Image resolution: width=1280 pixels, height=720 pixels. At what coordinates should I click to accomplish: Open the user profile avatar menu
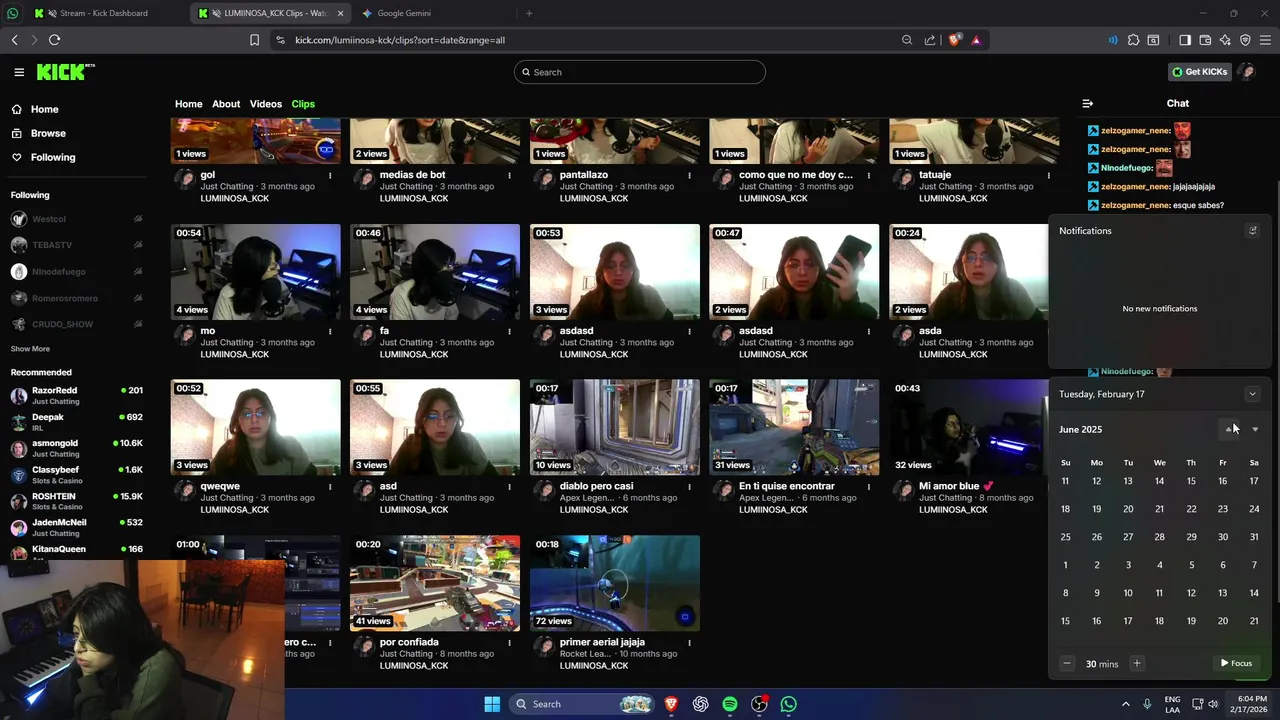tap(1246, 72)
